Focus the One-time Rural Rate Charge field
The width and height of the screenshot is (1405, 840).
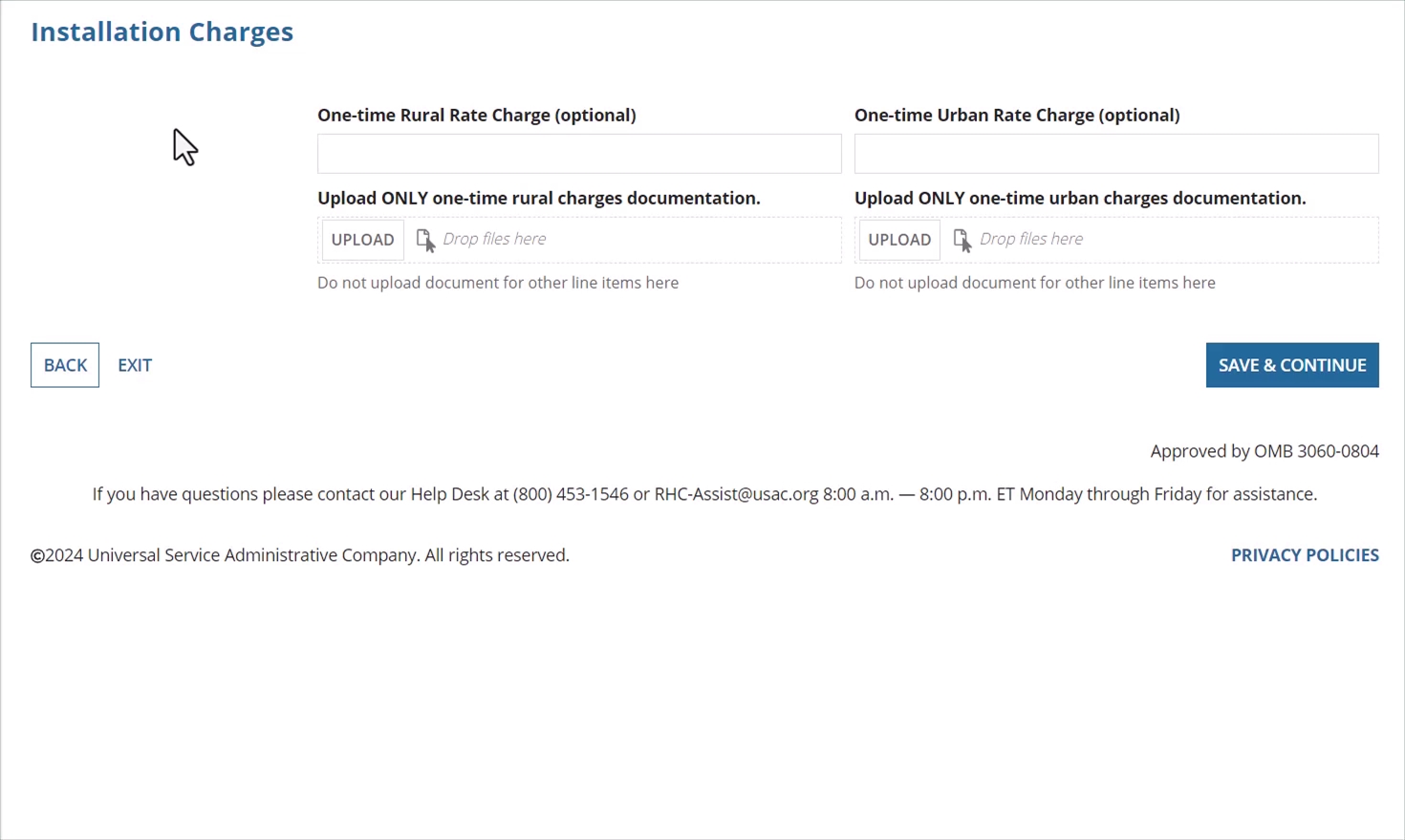(579, 154)
